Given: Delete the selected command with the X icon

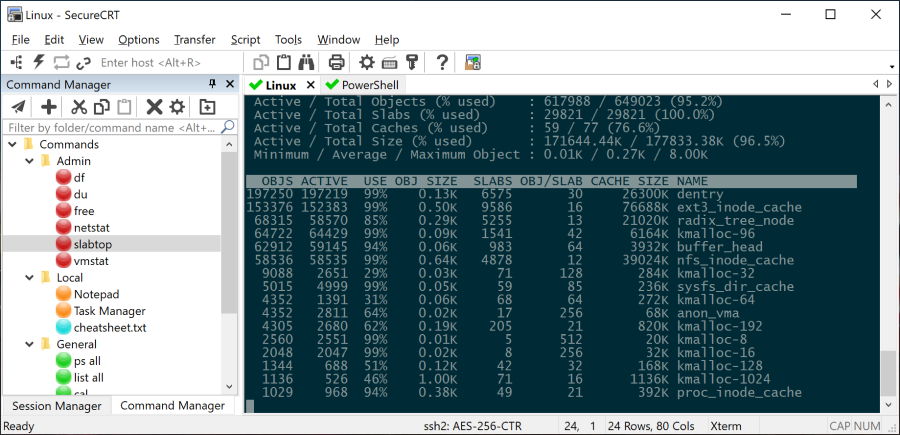Looking at the screenshot, I should coord(154,107).
